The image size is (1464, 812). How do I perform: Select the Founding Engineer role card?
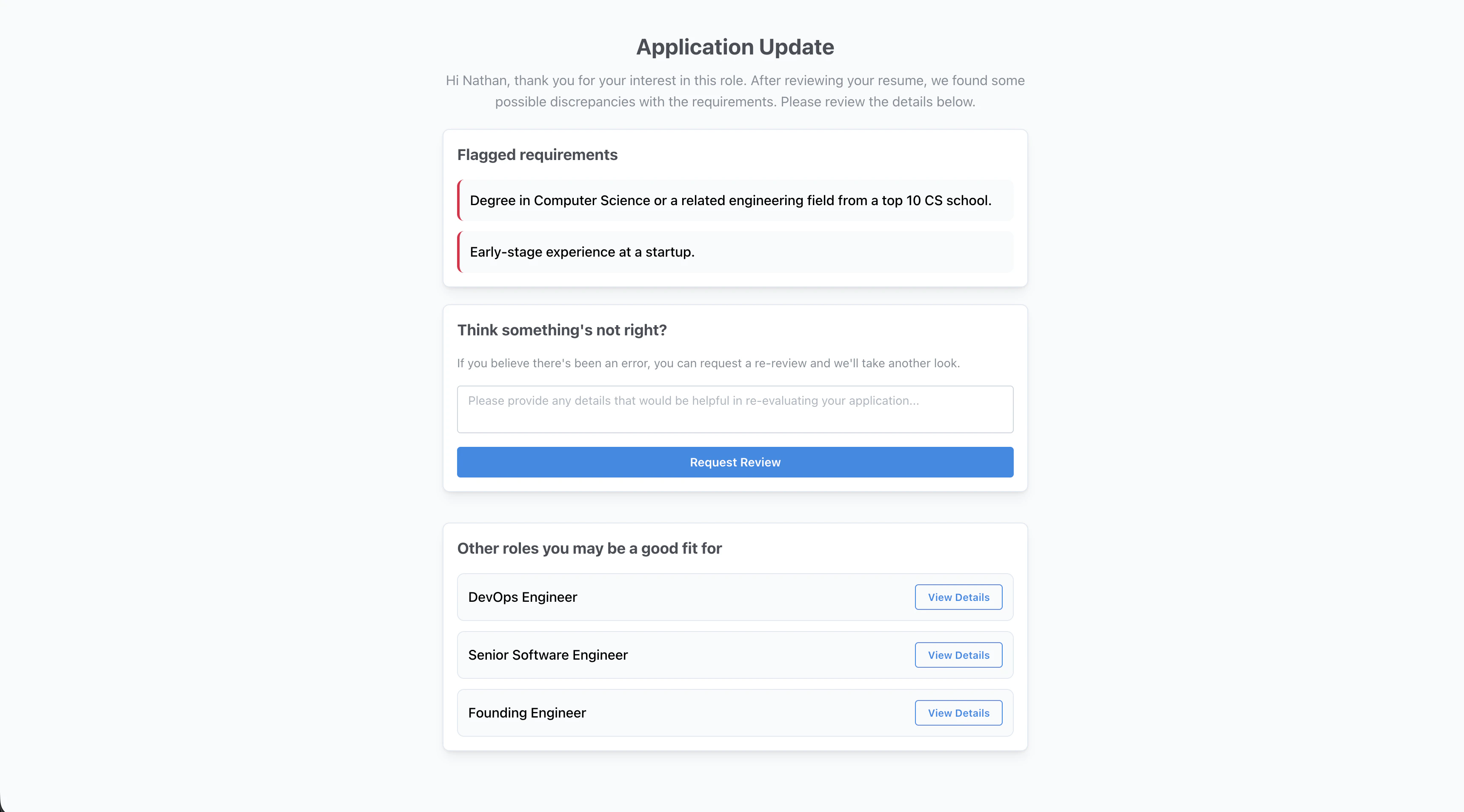click(734, 712)
